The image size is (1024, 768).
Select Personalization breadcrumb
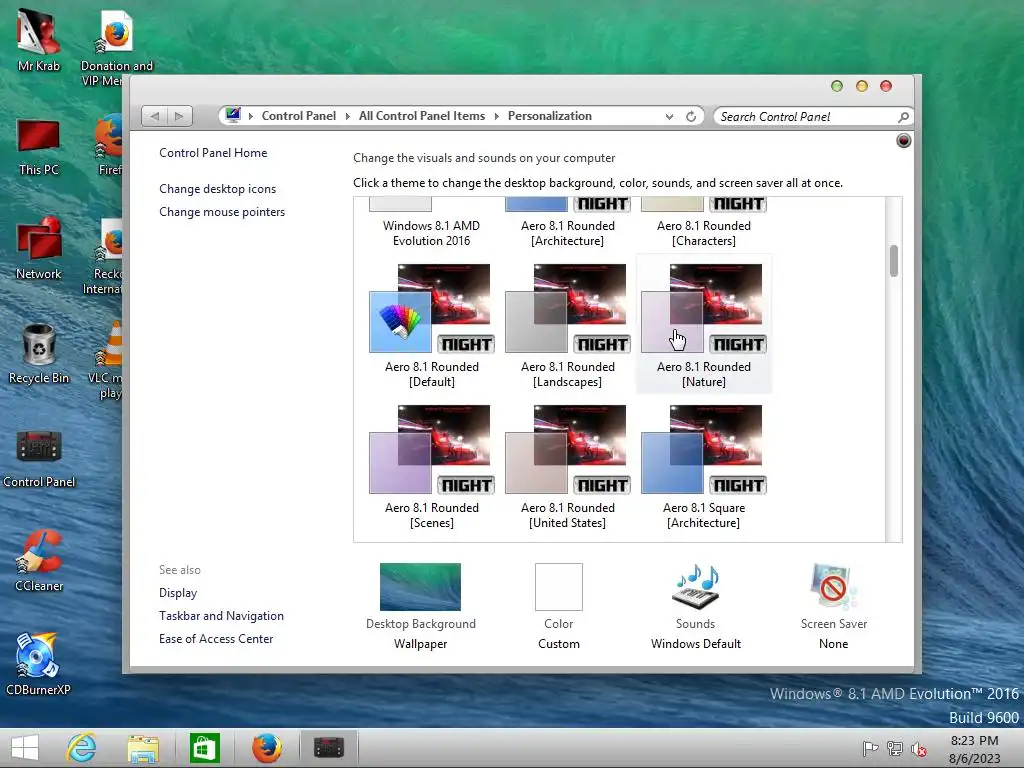coord(550,116)
